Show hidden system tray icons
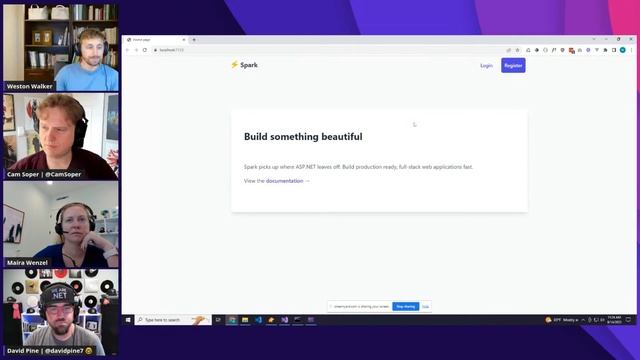Viewport: 640px width, 360px height. (x=583, y=320)
